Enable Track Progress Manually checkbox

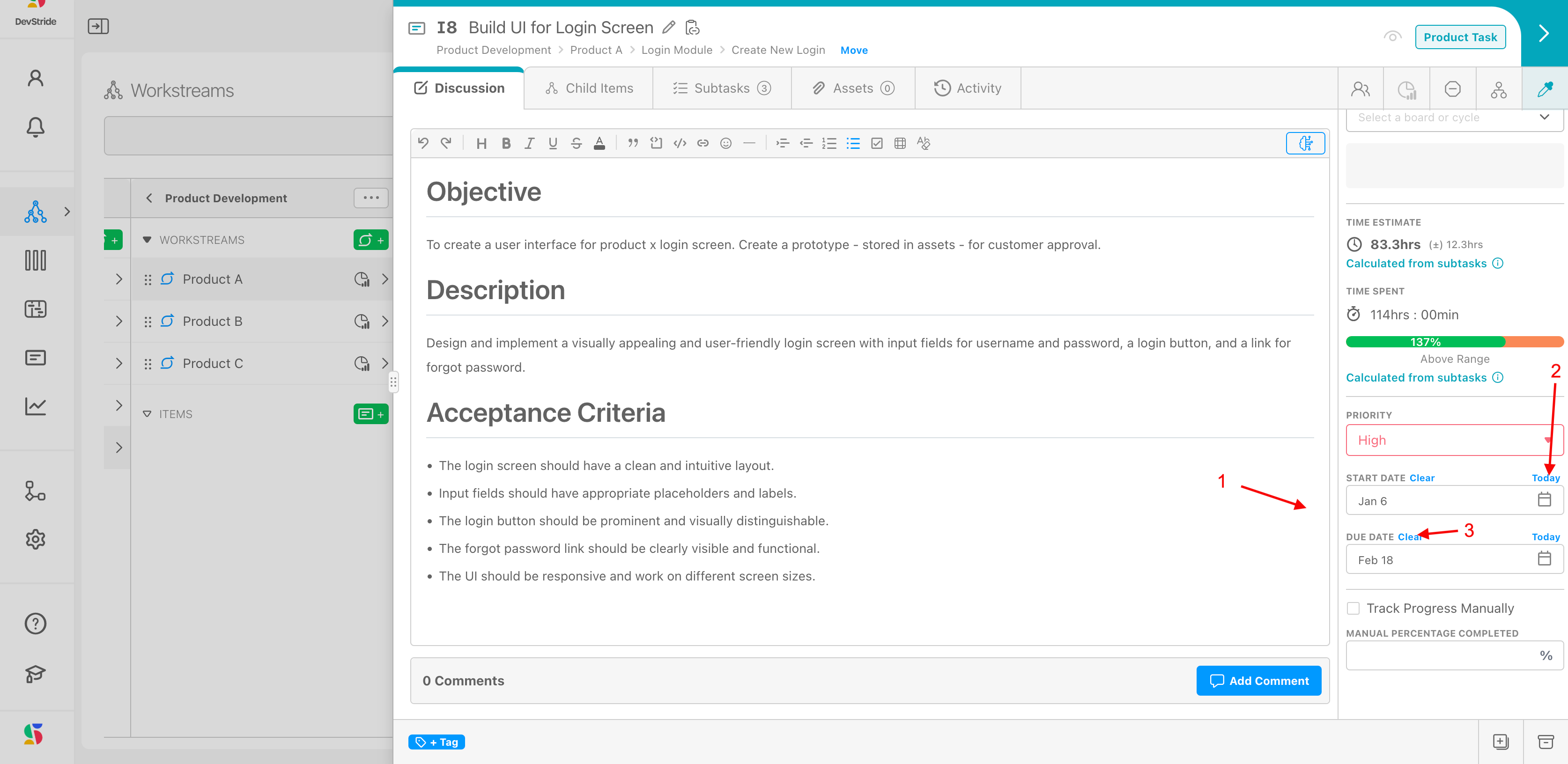[1353, 608]
